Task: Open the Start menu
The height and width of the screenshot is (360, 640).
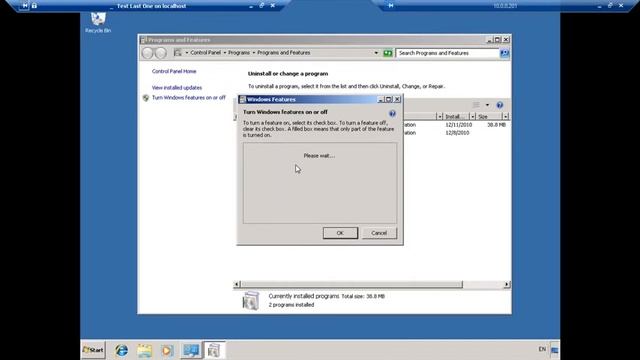Action: (x=93, y=350)
